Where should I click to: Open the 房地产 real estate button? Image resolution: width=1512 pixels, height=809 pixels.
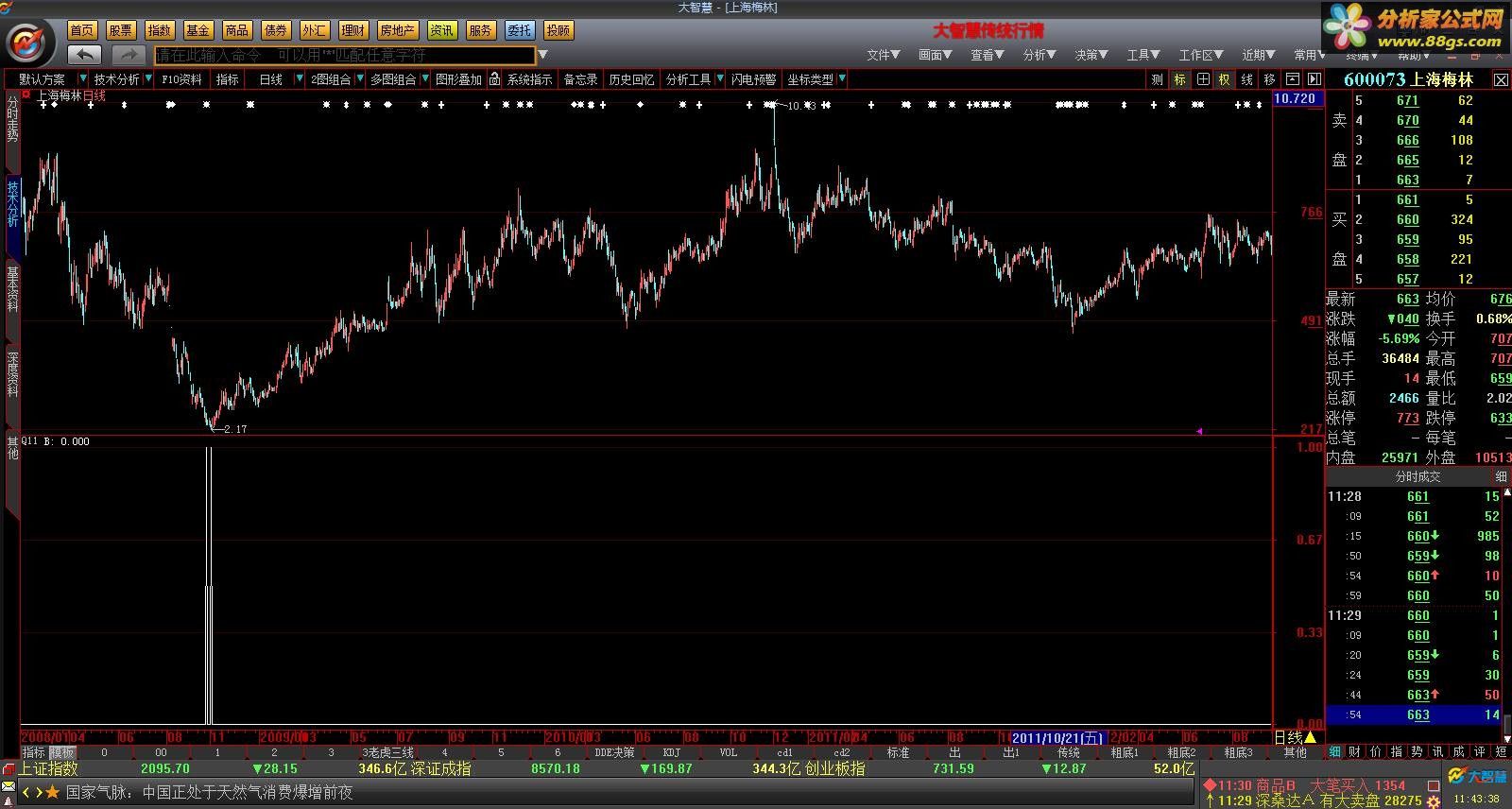coord(397,30)
